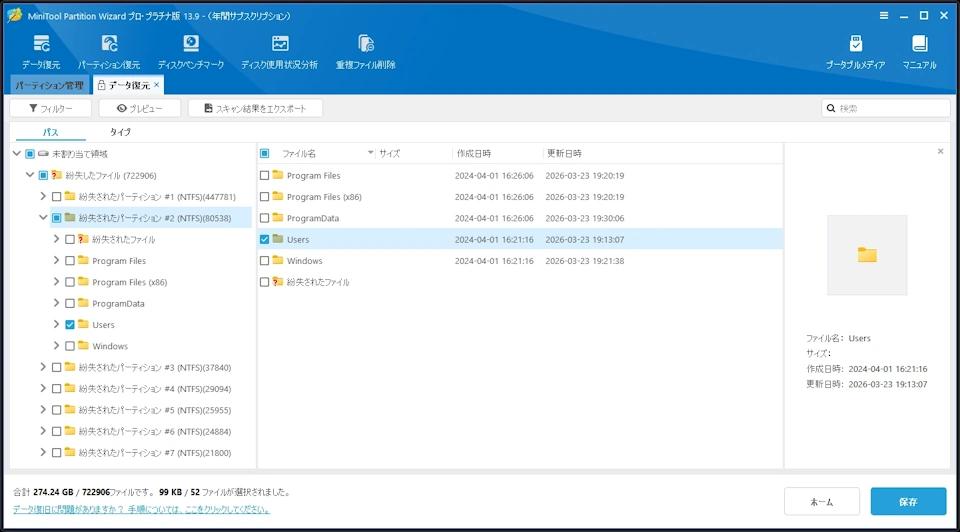Click the ホーム button
This screenshot has width=960, height=532.
[822, 502]
